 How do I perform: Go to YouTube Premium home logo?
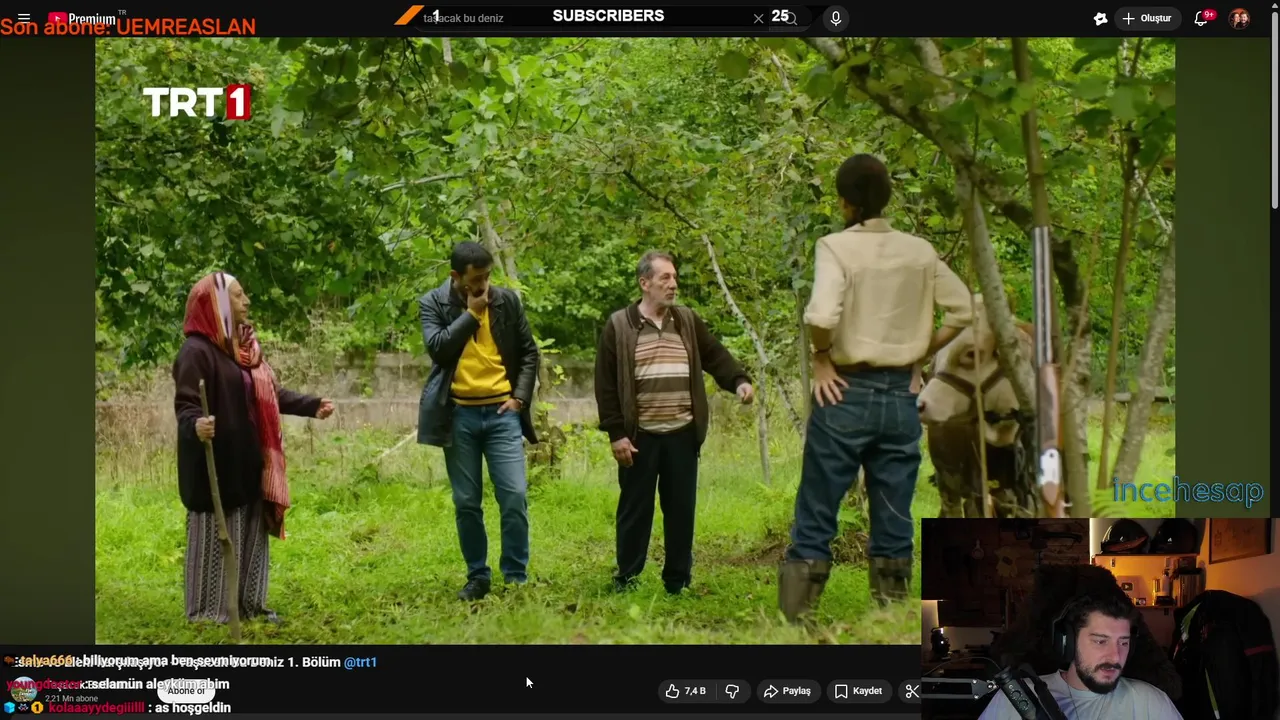pyautogui.click(x=82, y=18)
